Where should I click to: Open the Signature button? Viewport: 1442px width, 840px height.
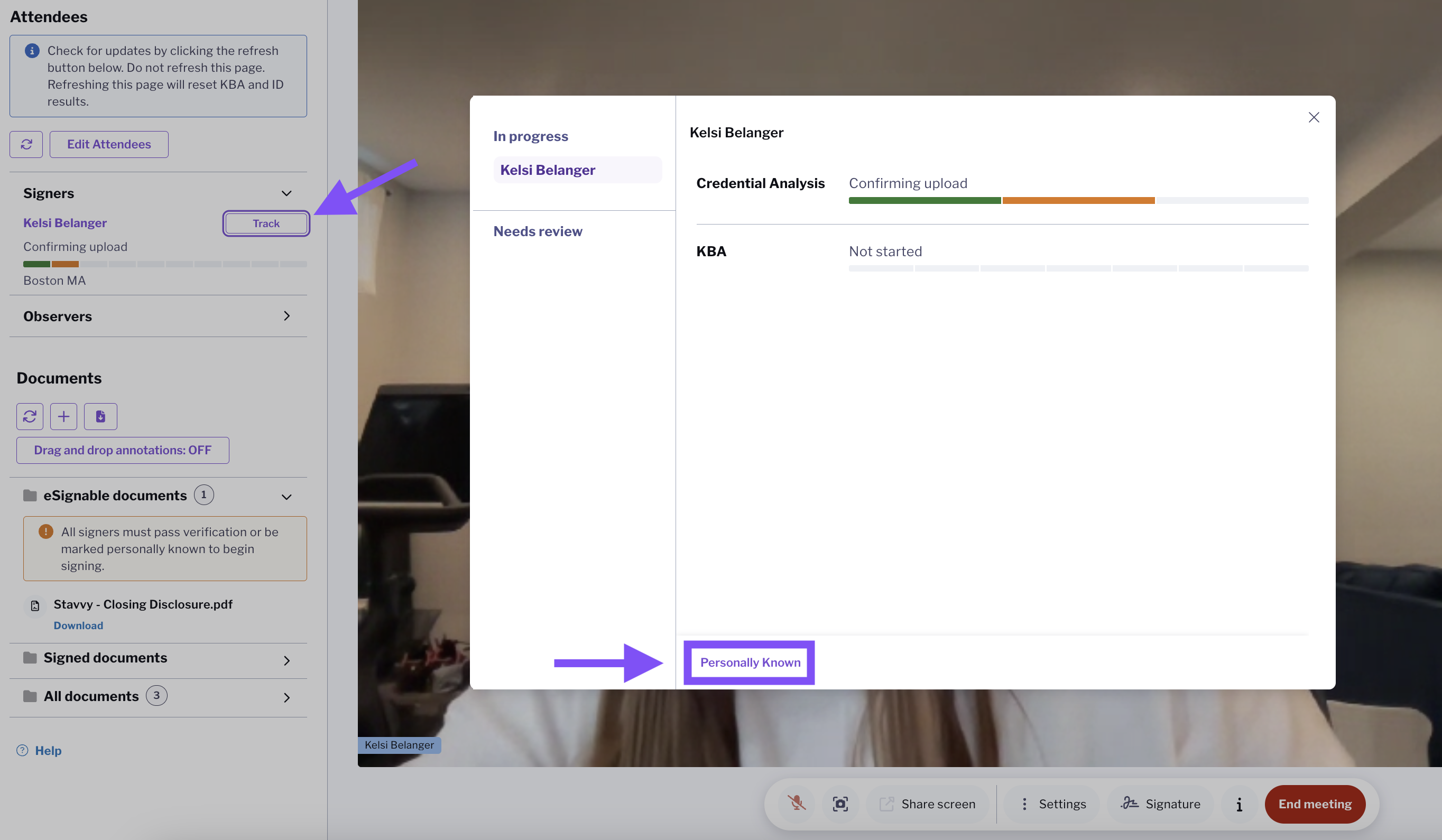(1160, 804)
